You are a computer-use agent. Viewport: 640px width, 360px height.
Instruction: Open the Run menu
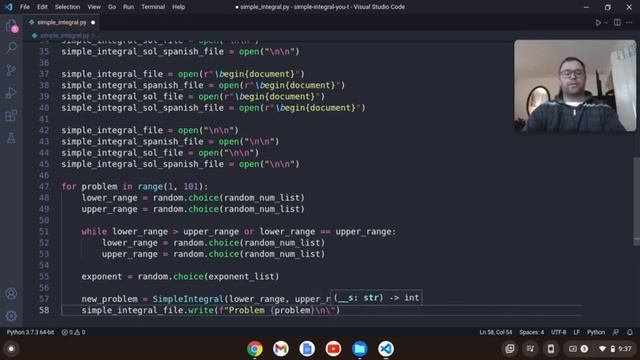point(129,7)
